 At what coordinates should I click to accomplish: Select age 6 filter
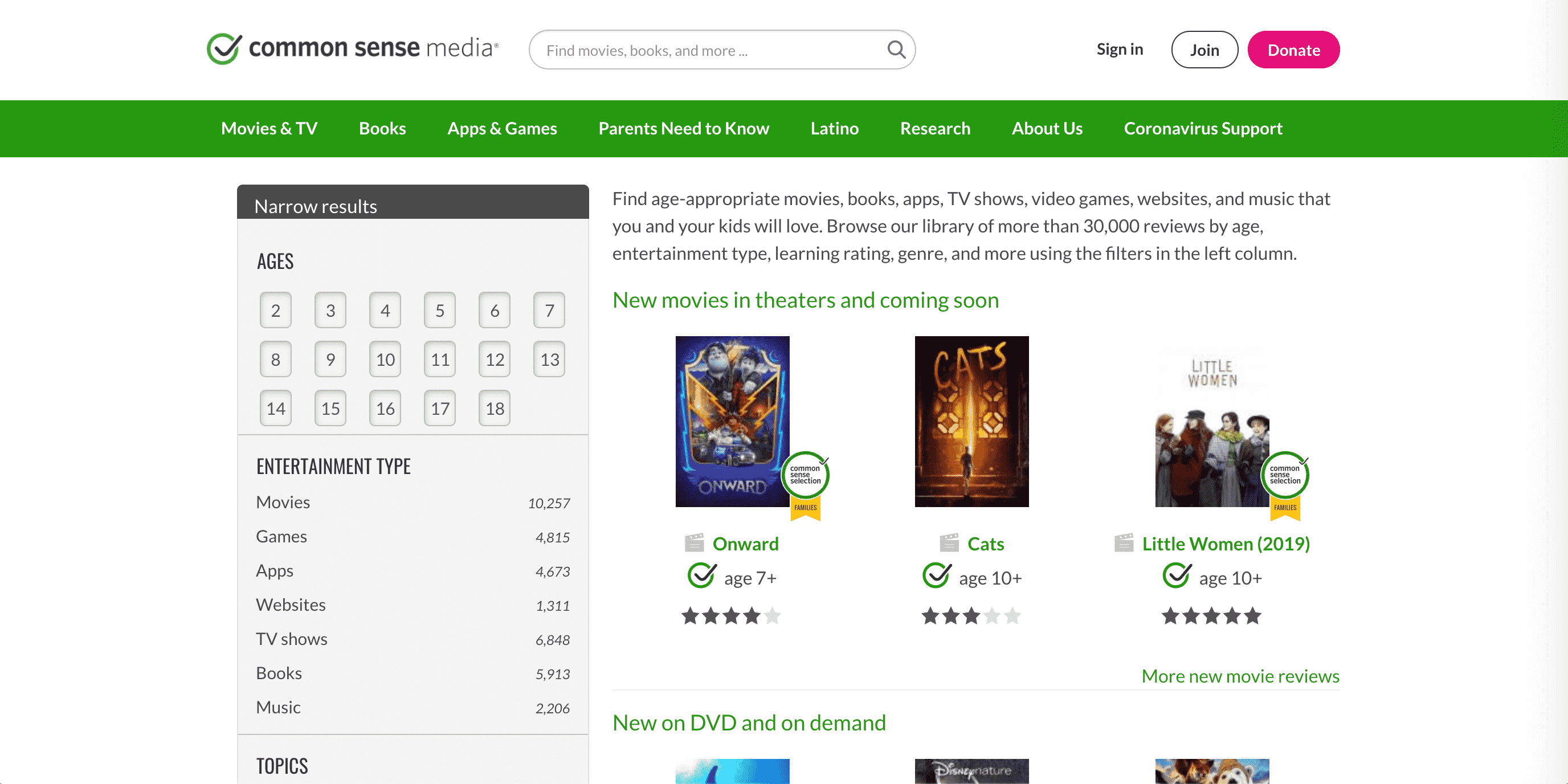(x=495, y=311)
